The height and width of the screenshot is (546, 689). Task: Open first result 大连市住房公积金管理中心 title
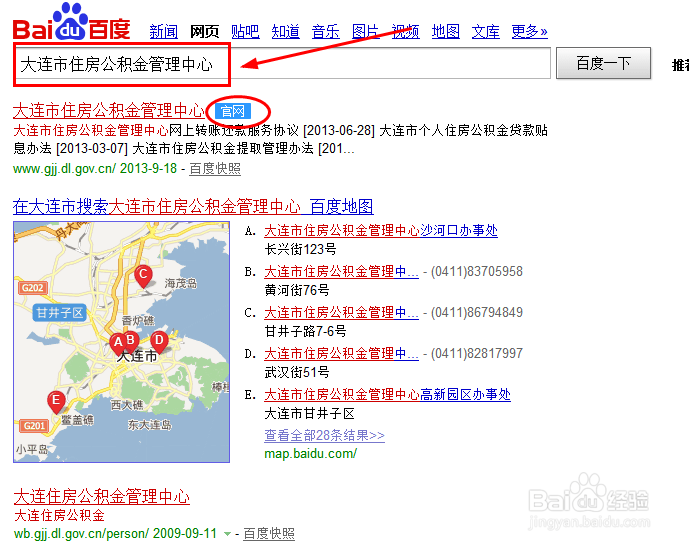point(109,111)
